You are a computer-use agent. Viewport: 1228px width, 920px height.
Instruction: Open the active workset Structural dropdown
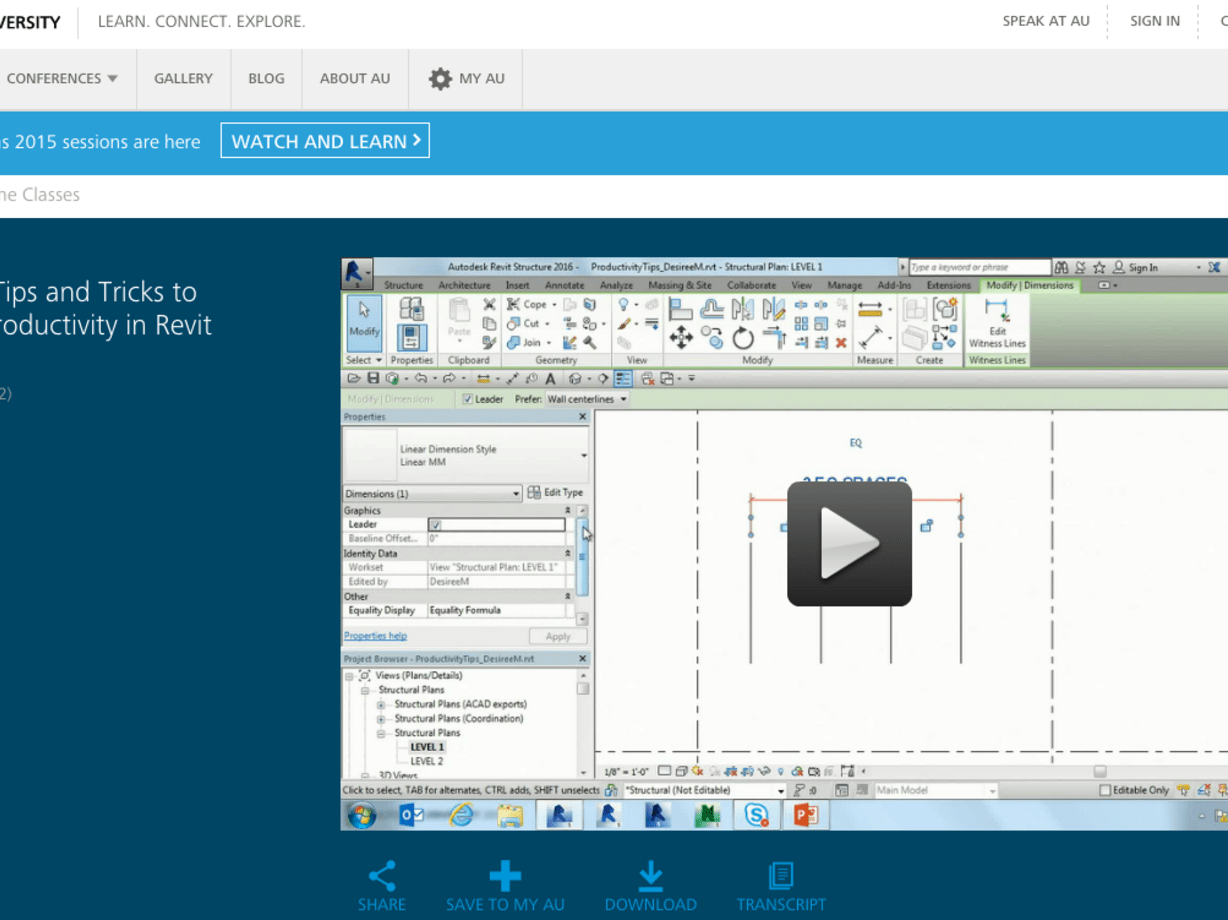pos(705,790)
